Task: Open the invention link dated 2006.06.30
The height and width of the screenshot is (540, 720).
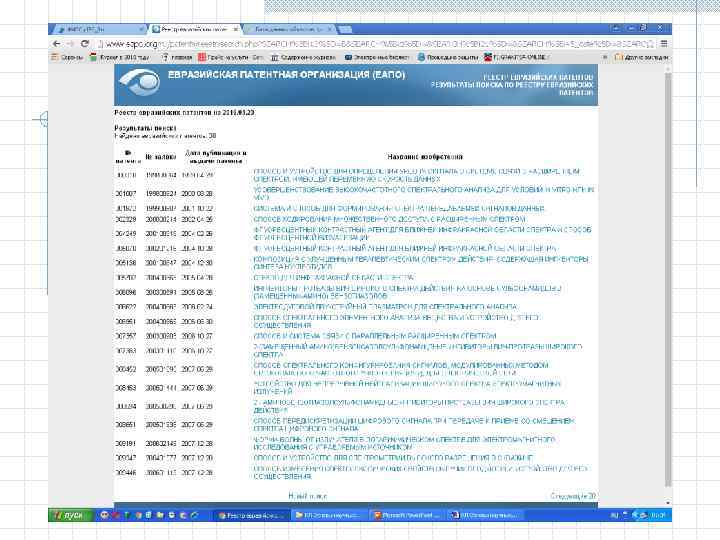Action: click(396, 321)
